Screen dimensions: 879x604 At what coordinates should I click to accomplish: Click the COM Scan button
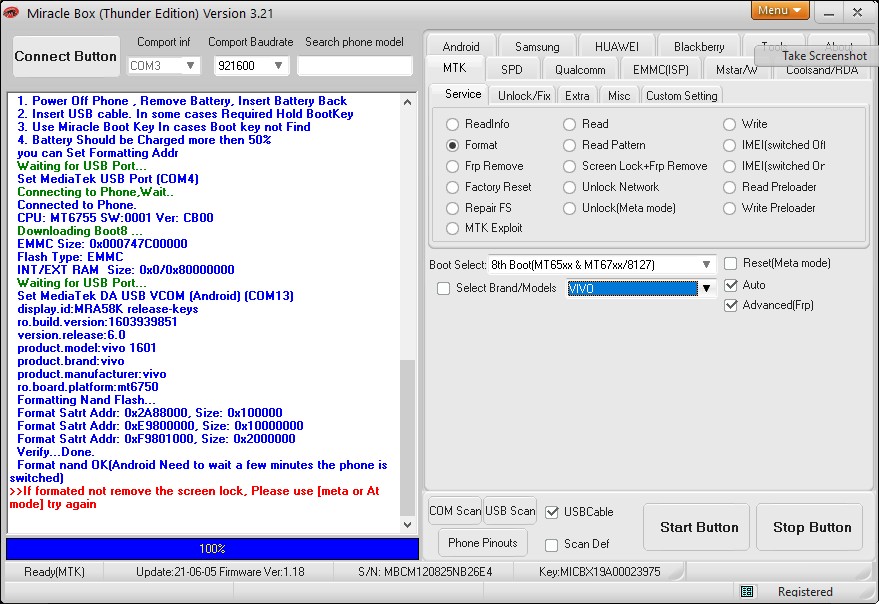point(455,511)
